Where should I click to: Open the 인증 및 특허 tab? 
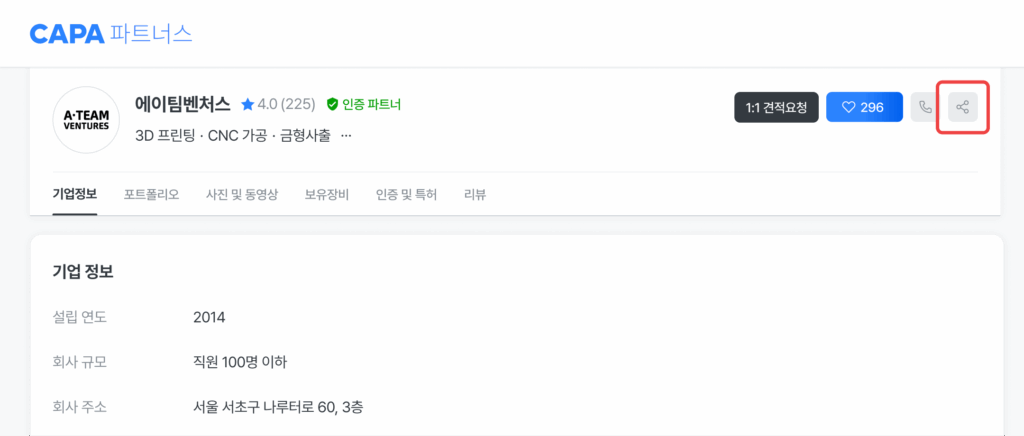point(406,195)
